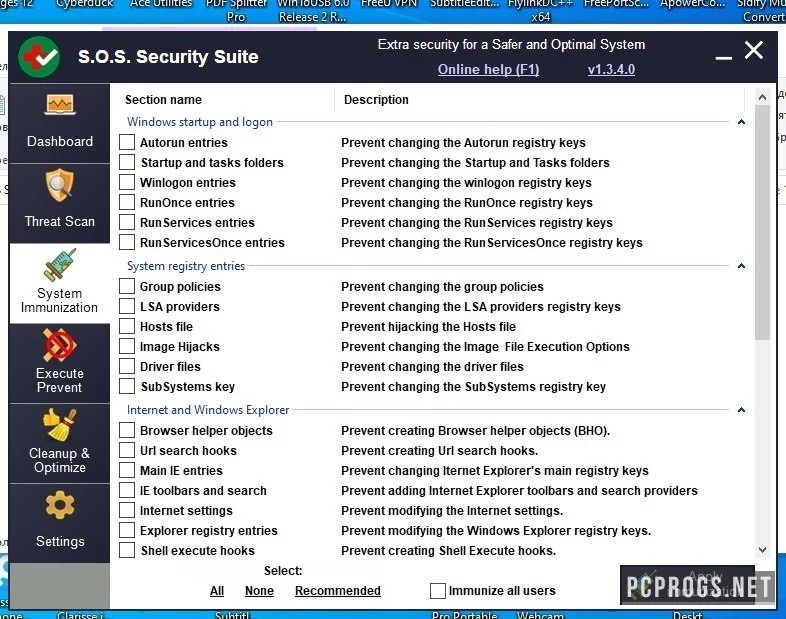
Task: Collapse Internet and Windows Explorer section
Action: coord(741,409)
